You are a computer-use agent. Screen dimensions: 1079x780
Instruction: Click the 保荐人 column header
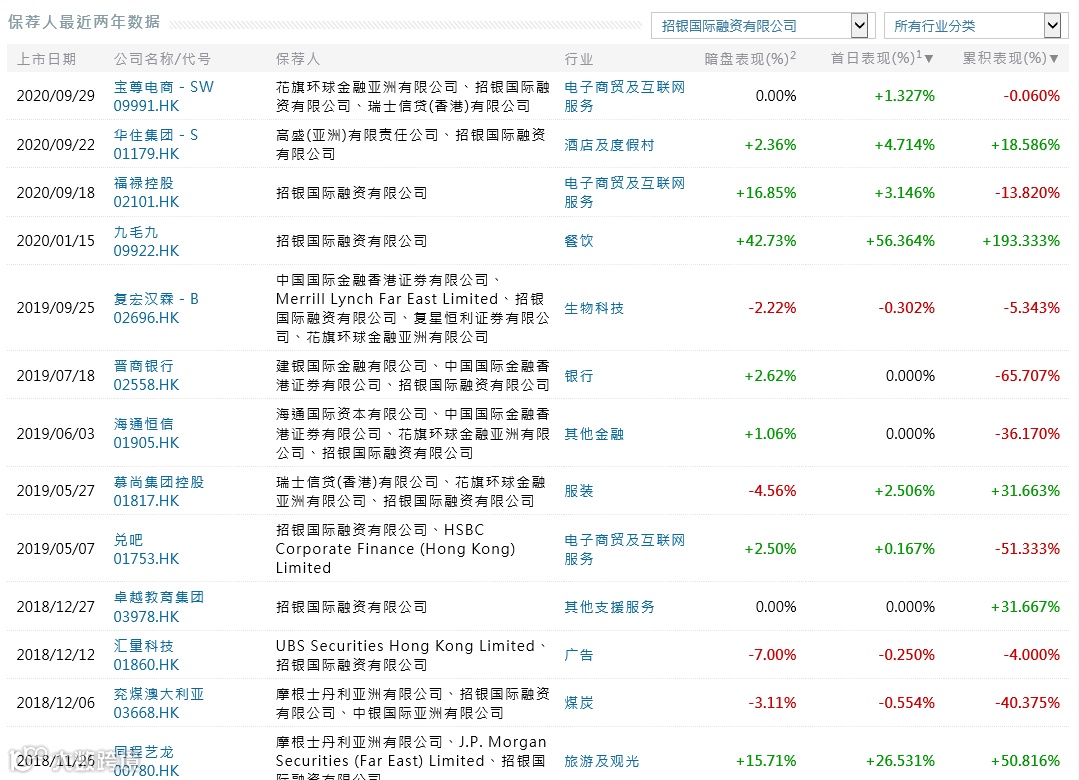[x=297, y=59]
